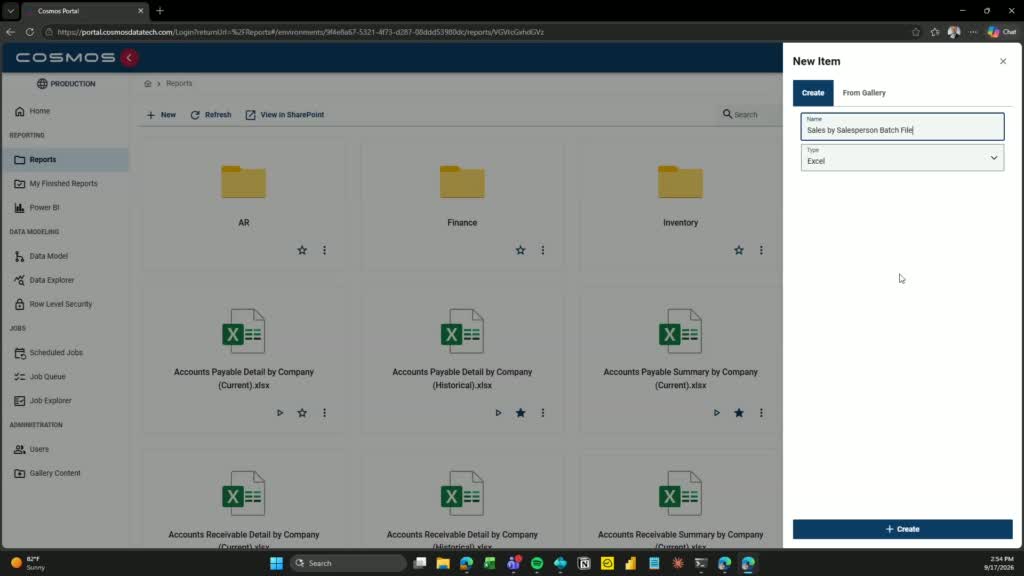
Task: Unstar Accounts Payable Detail by Company (Historical)
Action: pos(520,413)
